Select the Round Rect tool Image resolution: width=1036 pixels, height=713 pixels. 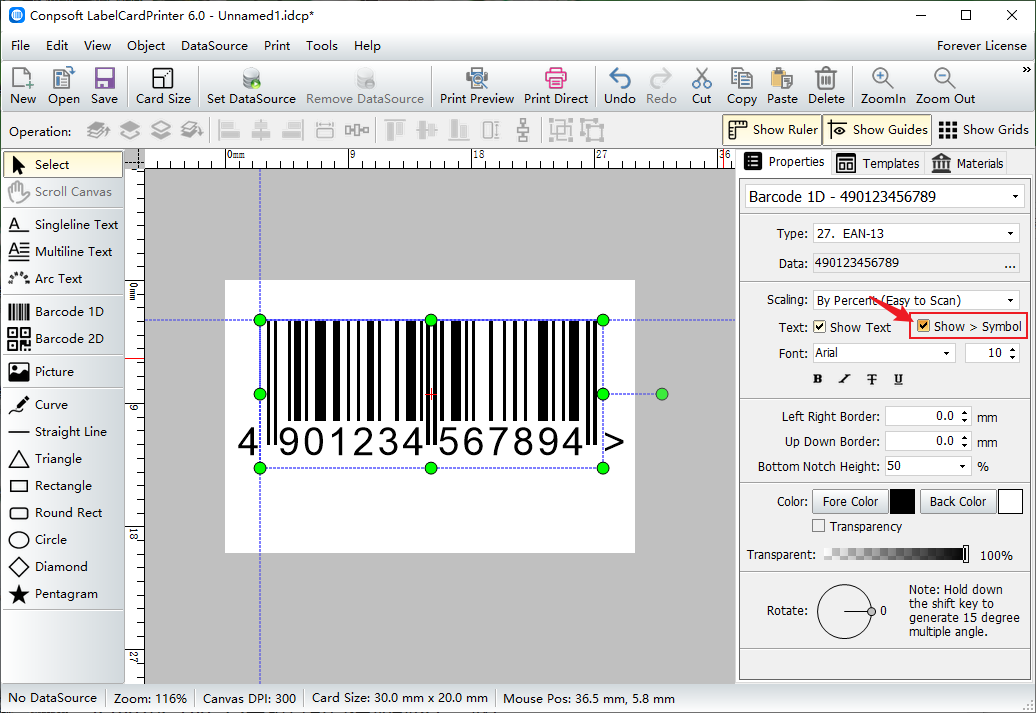click(63, 513)
